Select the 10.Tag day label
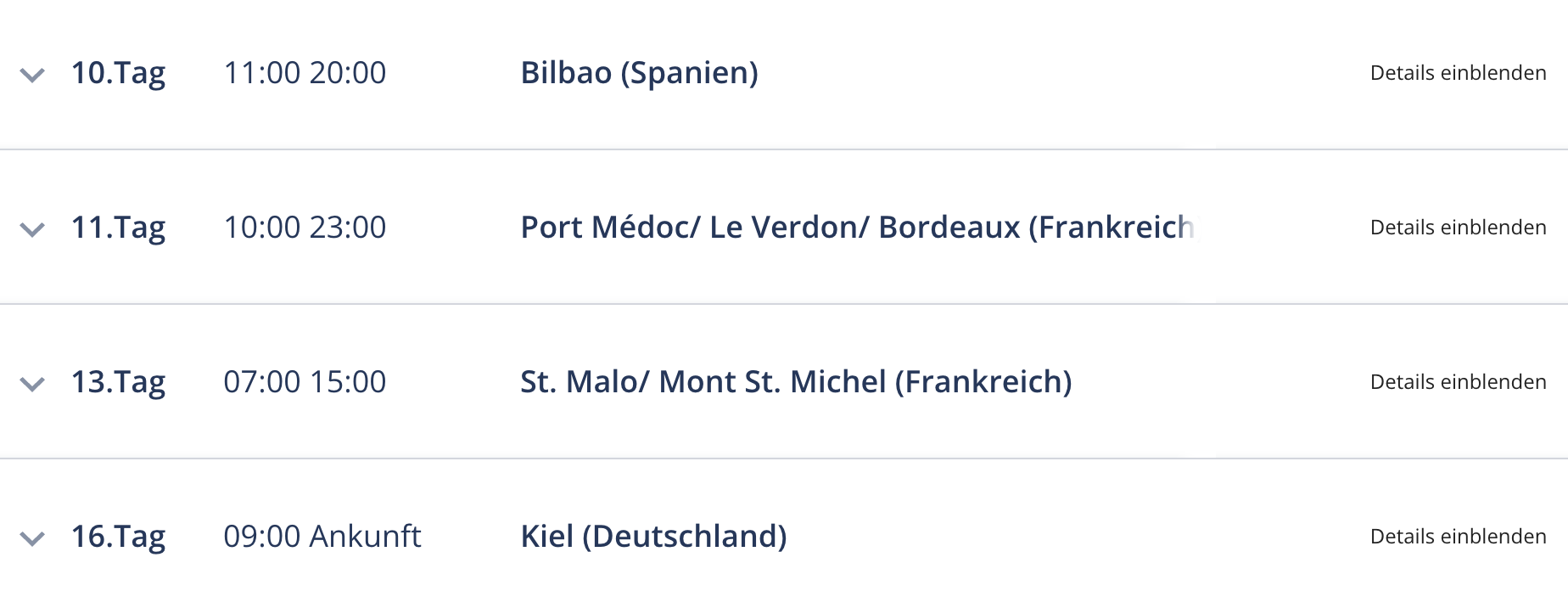The width and height of the screenshot is (1568, 591). 118,74
